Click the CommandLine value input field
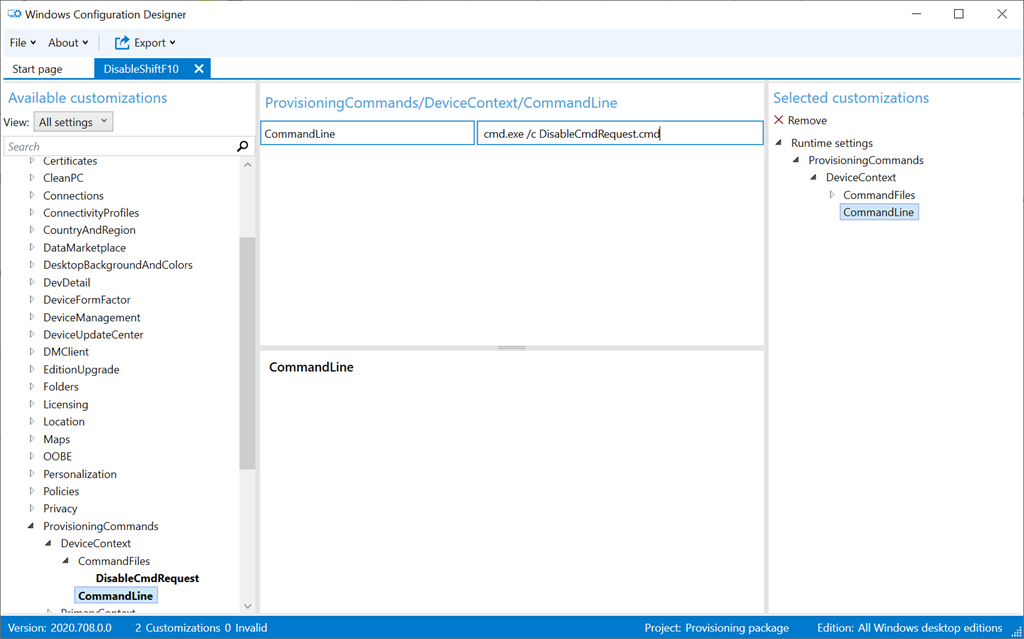The image size is (1024, 639). click(619, 134)
